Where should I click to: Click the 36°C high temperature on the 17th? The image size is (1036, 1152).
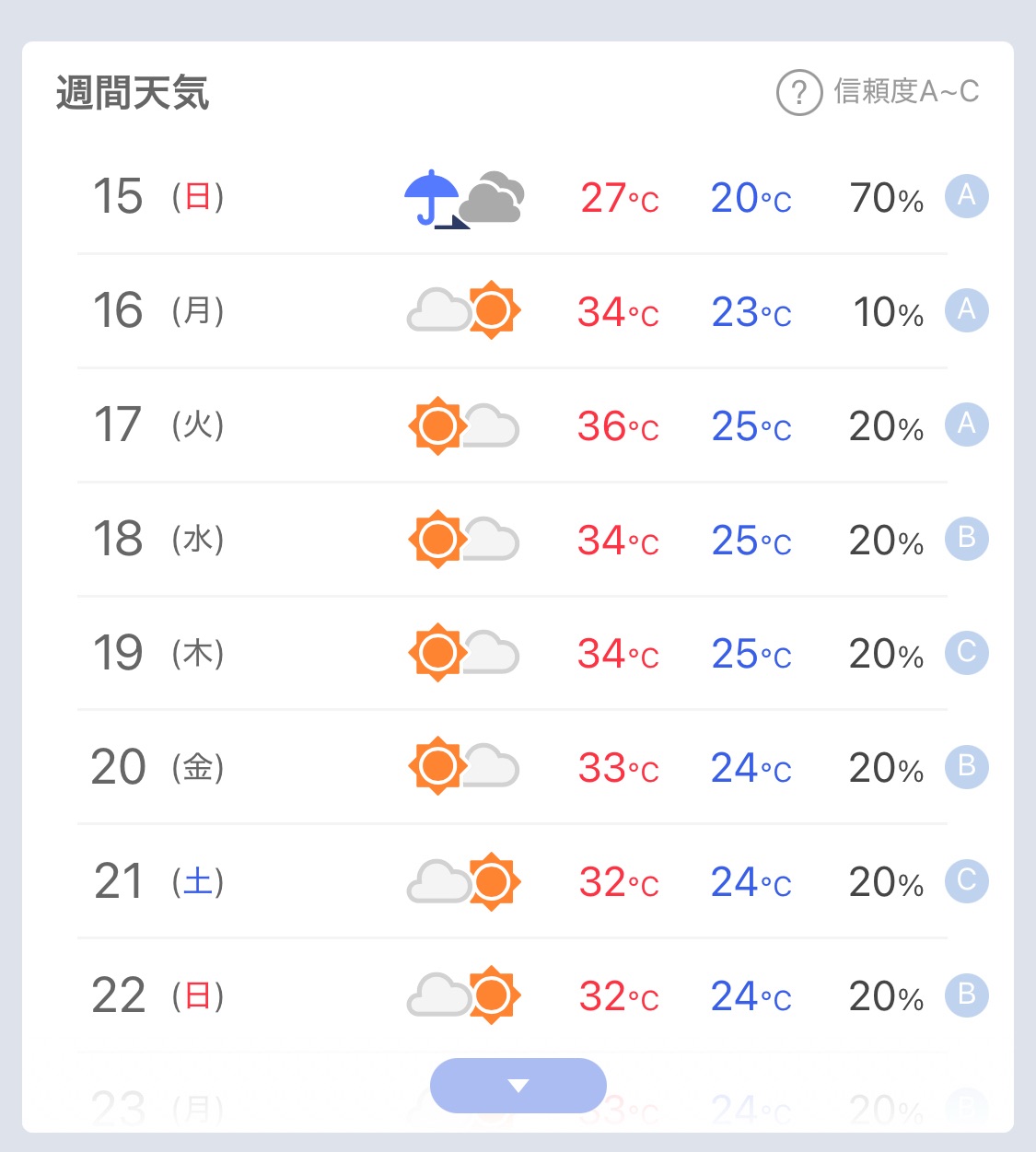618,426
